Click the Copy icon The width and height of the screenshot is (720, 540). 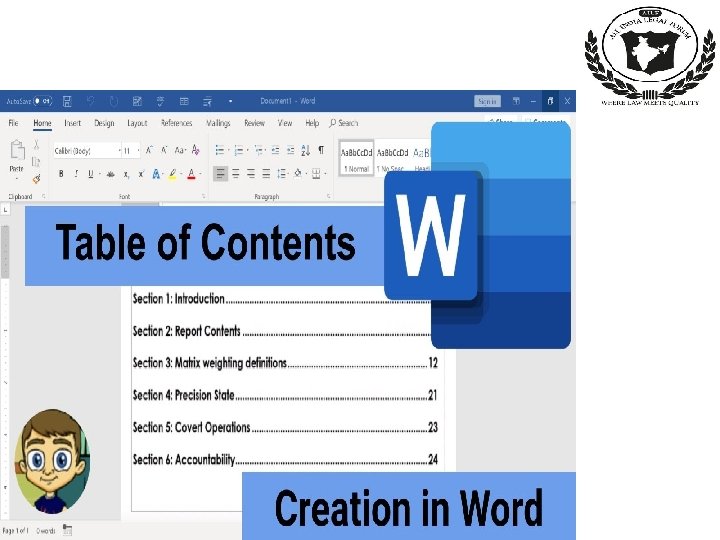[x=36, y=162]
